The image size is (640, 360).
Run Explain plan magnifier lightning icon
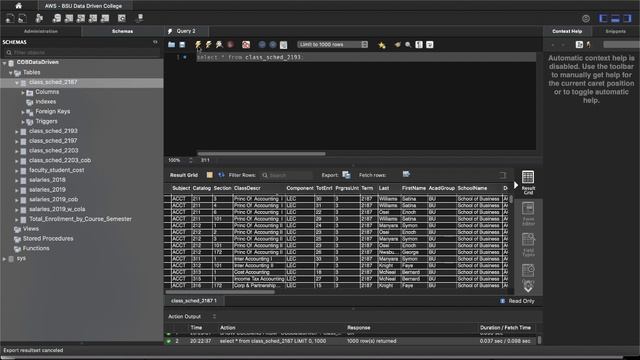219,44
